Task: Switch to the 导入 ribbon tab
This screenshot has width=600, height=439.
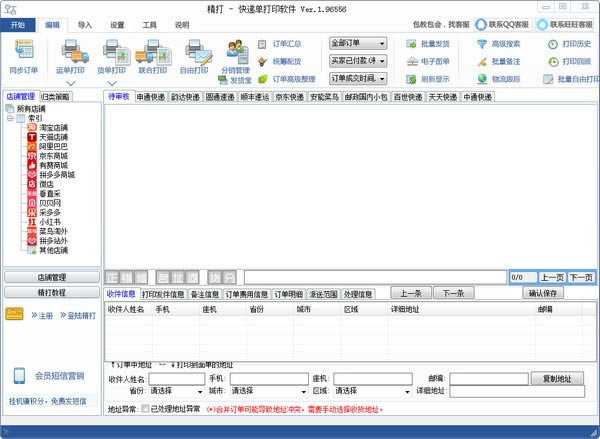Action: click(85, 23)
